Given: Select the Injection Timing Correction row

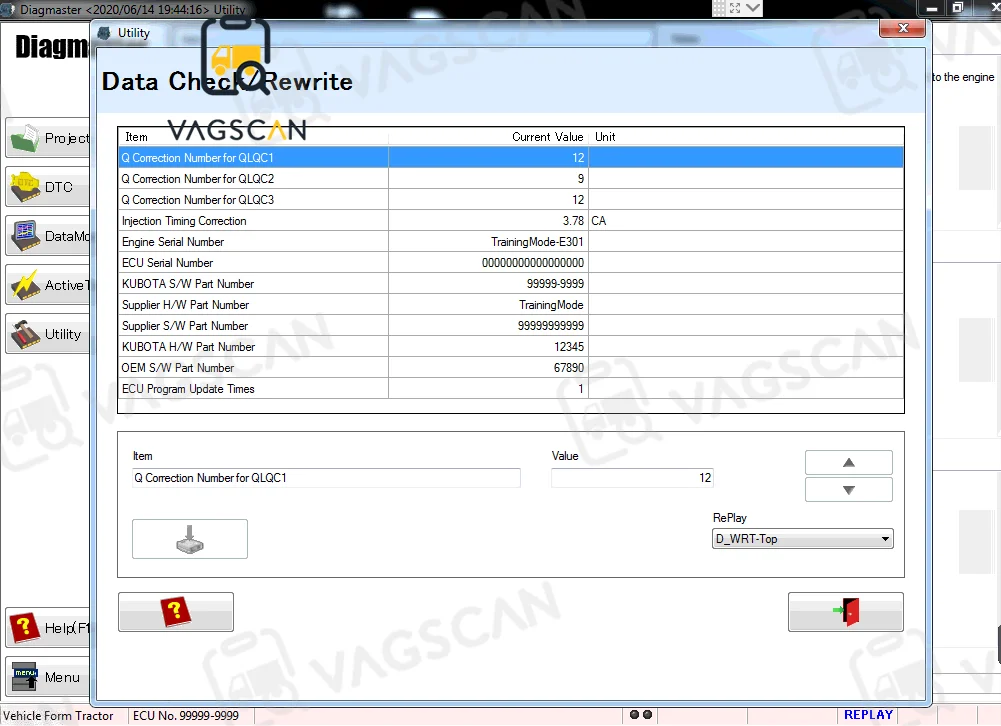Looking at the screenshot, I should click(511, 221).
